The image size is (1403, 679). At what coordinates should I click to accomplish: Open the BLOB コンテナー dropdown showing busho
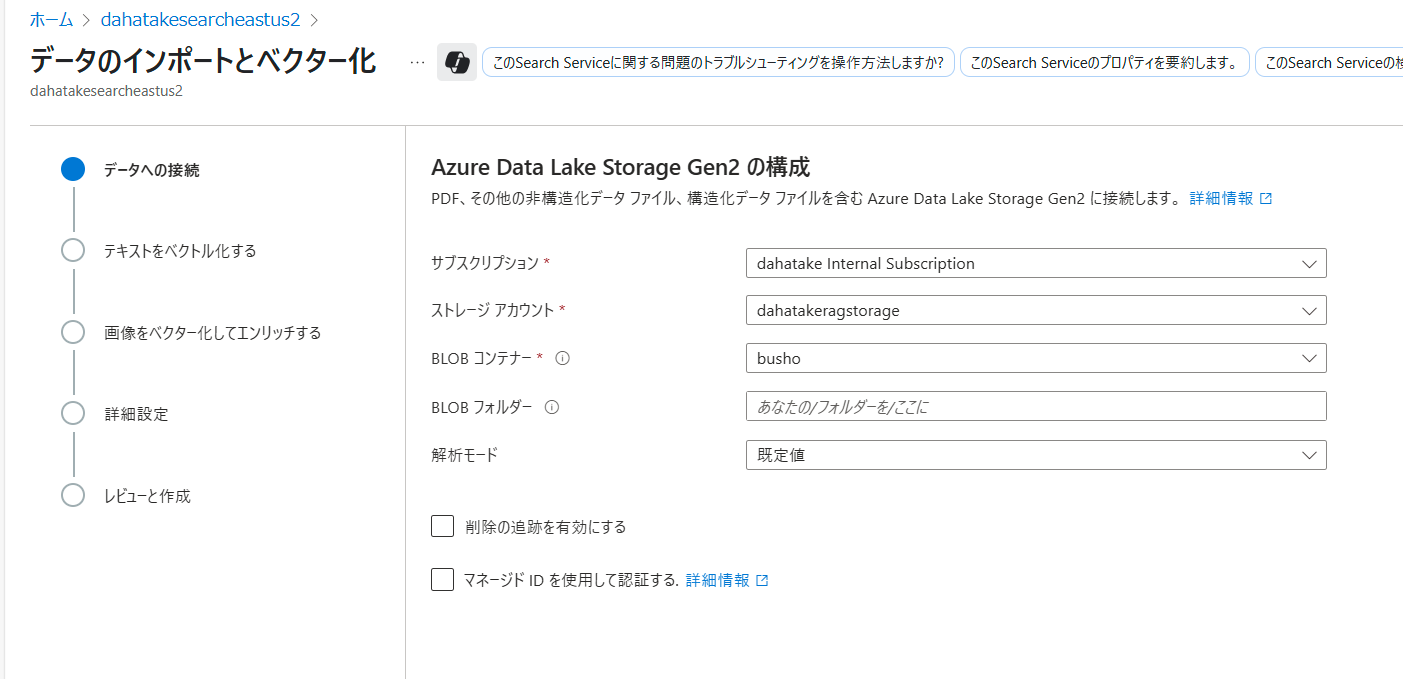click(x=1035, y=358)
